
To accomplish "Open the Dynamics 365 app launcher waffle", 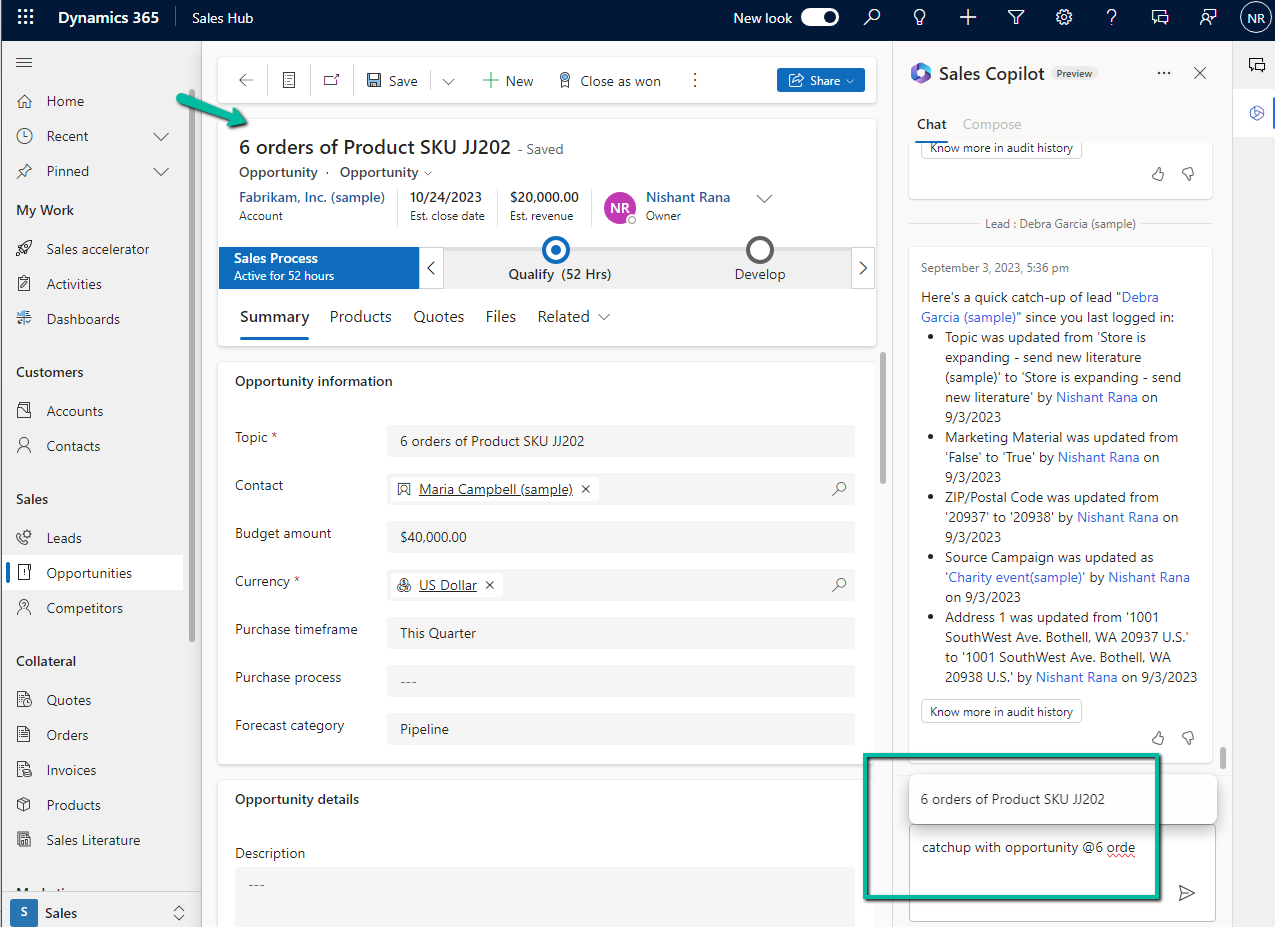I will coord(26,18).
